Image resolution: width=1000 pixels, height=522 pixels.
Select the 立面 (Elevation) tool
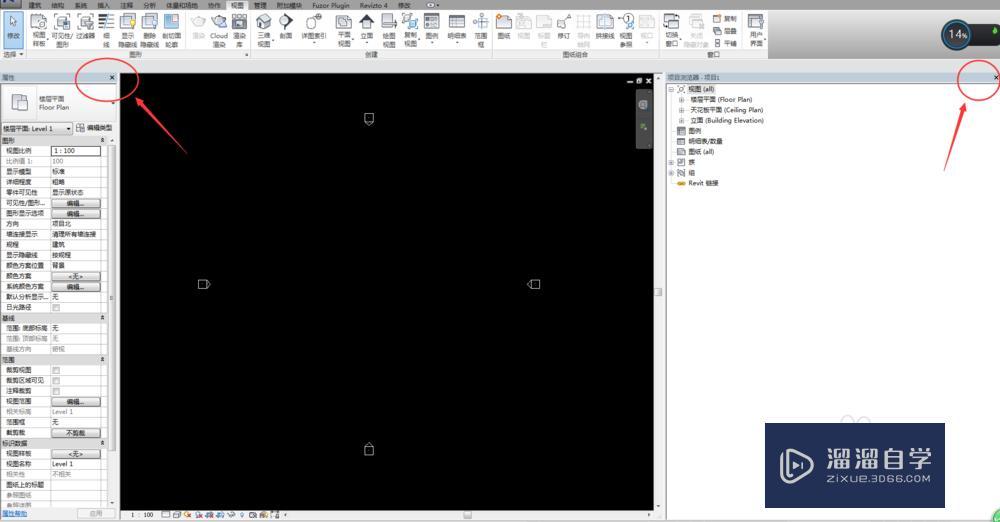point(367,27)
